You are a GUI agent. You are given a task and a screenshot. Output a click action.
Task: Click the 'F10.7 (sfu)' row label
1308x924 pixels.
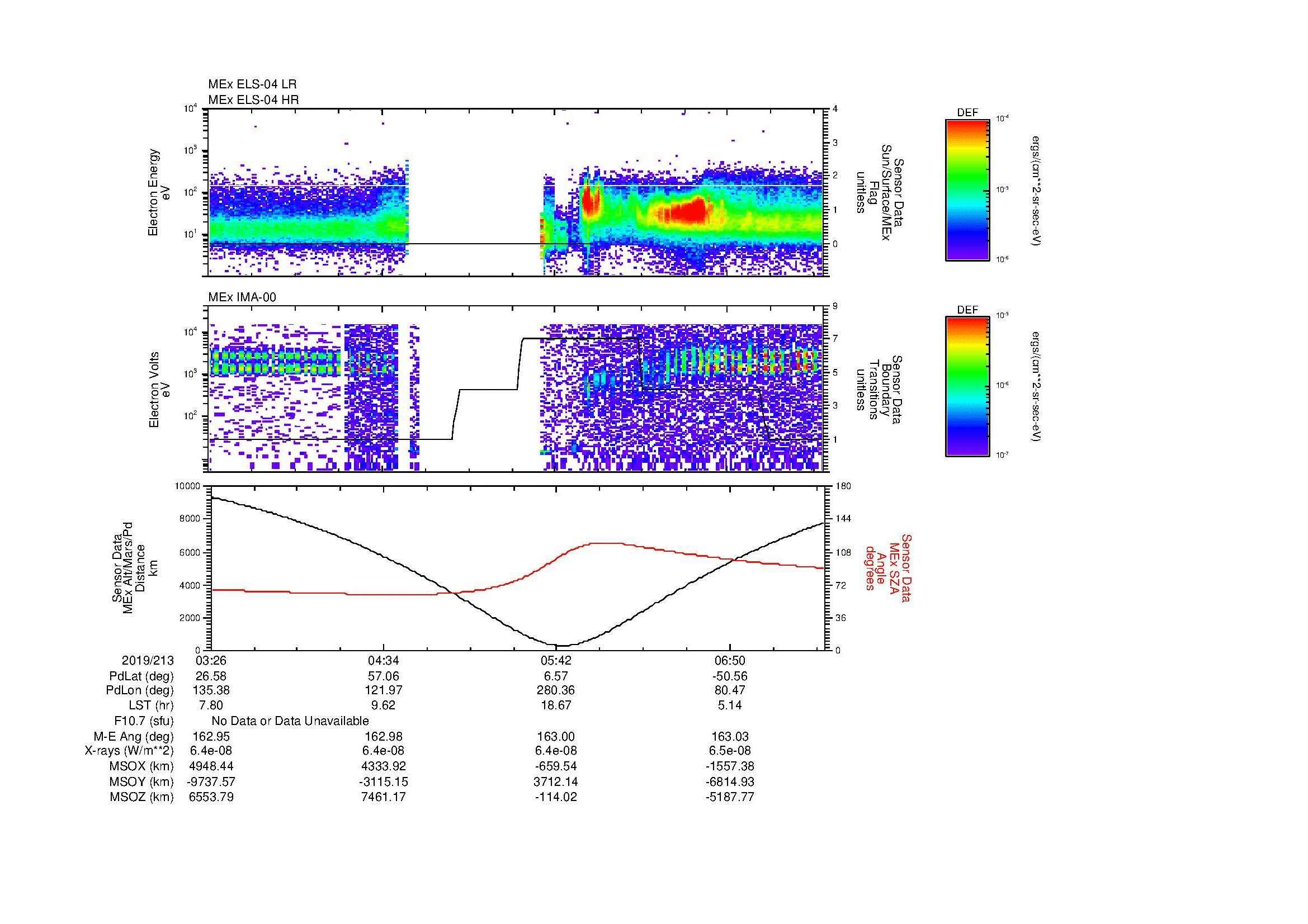(x=144, y=721)
